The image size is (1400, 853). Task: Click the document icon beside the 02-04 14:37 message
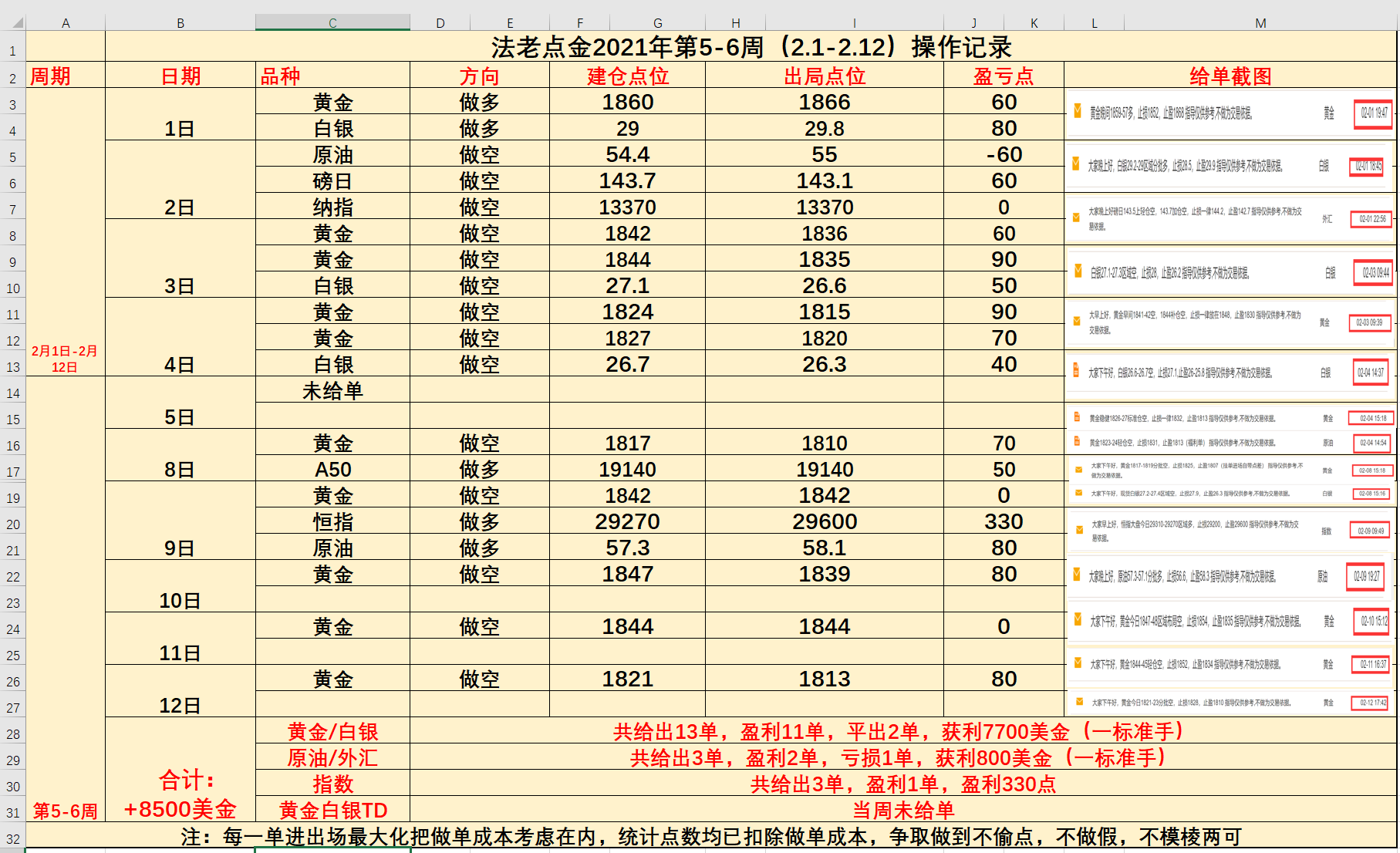(x=1076, y=371)
